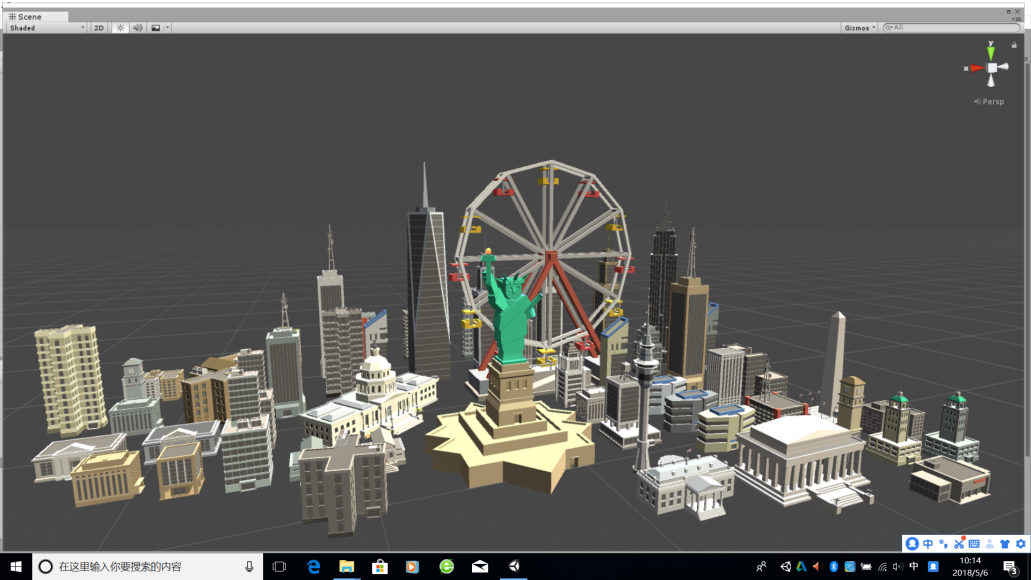Open Microsoft Store from taskbar
Image resolution: width=1031 pixels, height=580 pixels.
379,566
